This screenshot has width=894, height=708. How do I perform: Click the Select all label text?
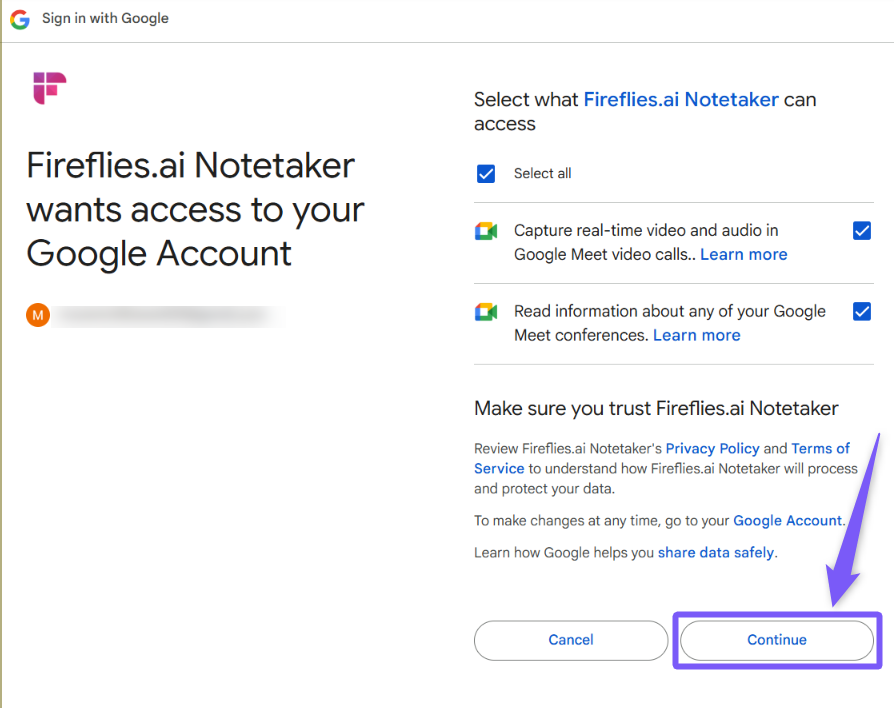click(542, 174)
